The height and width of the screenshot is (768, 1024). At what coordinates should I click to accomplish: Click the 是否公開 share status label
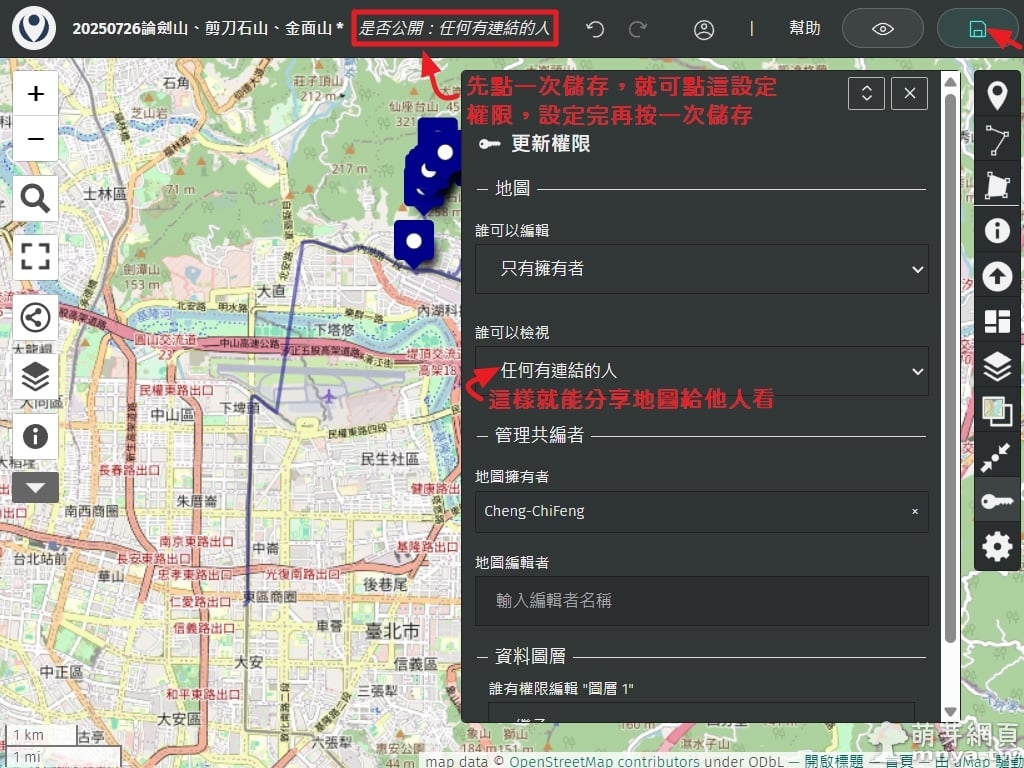click(x=455, y=29)
